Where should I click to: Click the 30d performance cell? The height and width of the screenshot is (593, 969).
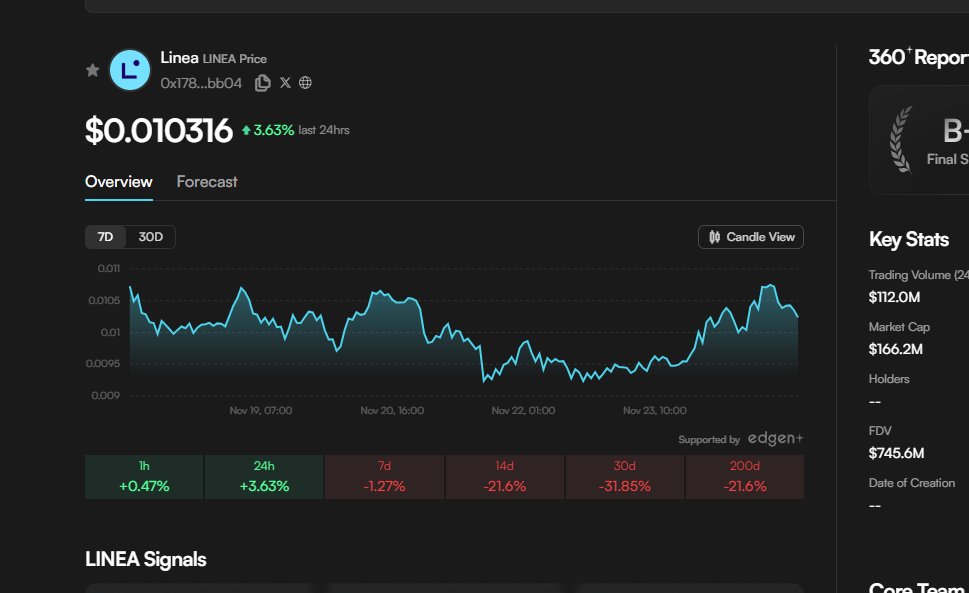pyautogui.click(x=624, y=477)
